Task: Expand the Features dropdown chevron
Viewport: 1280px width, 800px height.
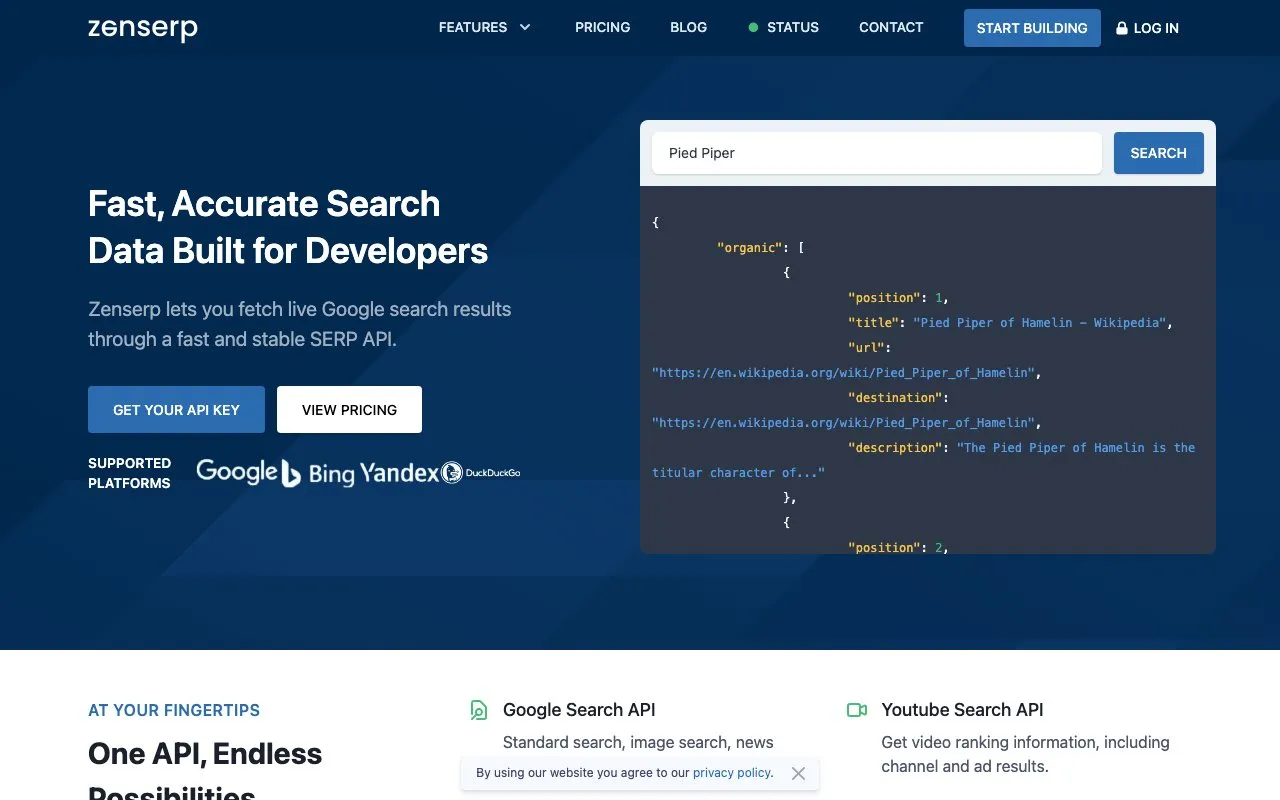Action: click(525, 28)
